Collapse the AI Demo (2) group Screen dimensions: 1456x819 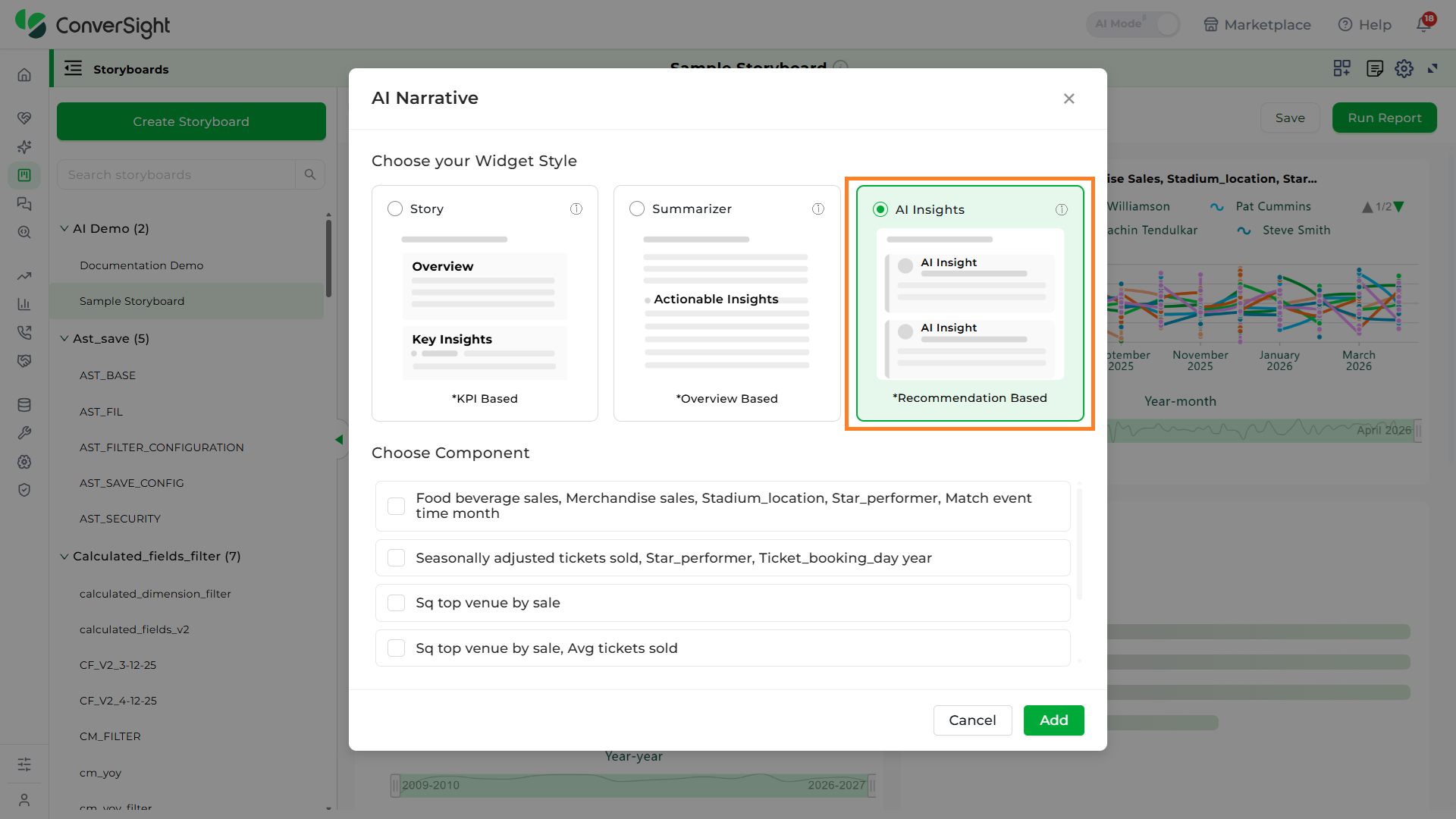pos(64,228)
